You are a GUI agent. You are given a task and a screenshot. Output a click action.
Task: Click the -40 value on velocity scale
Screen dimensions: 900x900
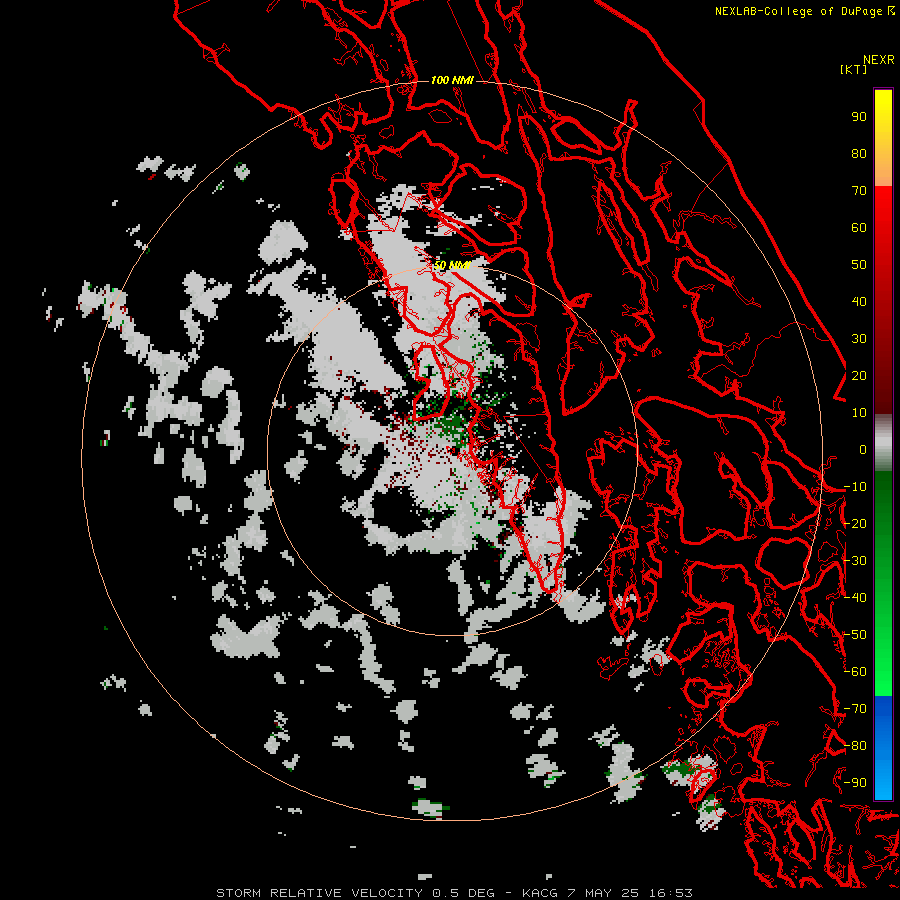click(855, 598)
